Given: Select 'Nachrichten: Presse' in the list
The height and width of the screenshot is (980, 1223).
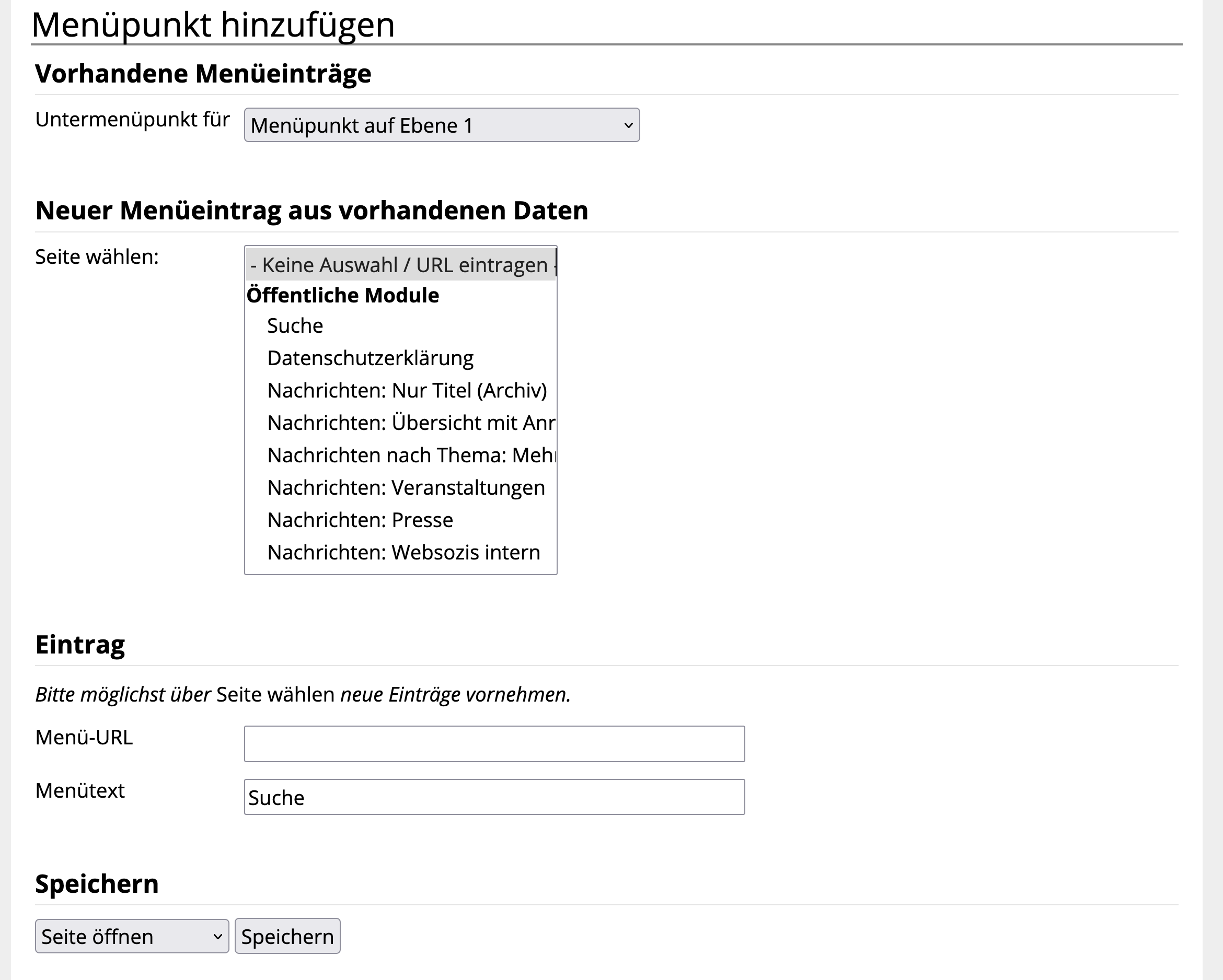Looking at the screenshot, I should [360, 520].
